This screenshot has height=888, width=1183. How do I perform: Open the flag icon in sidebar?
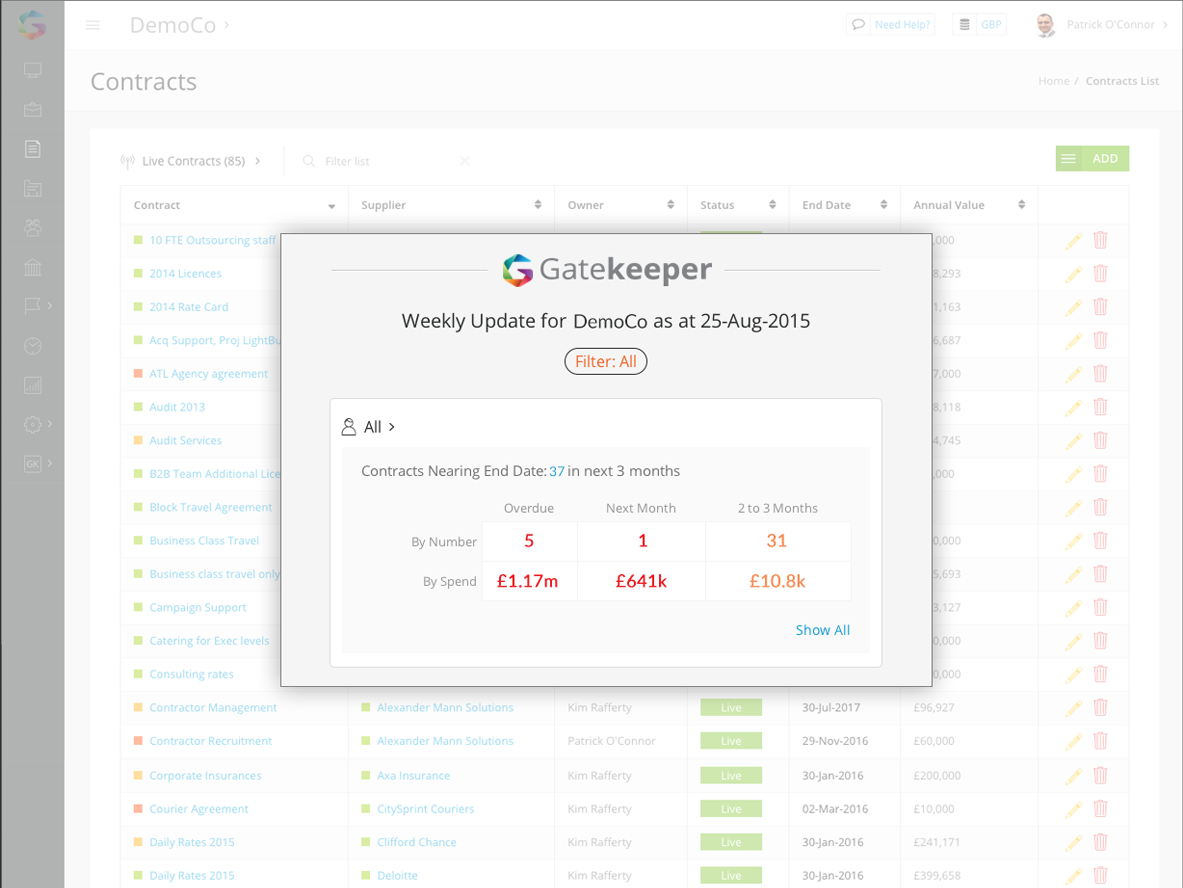point(32,306)
